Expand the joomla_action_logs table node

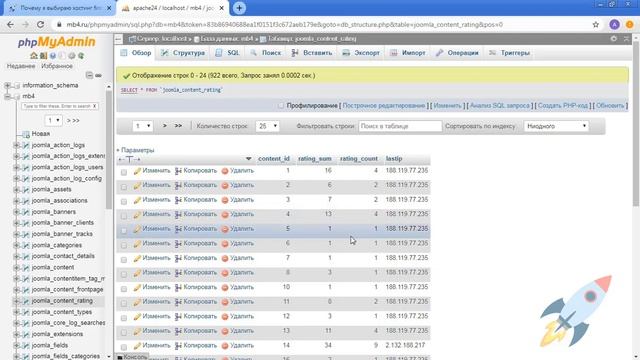point(16,145)
